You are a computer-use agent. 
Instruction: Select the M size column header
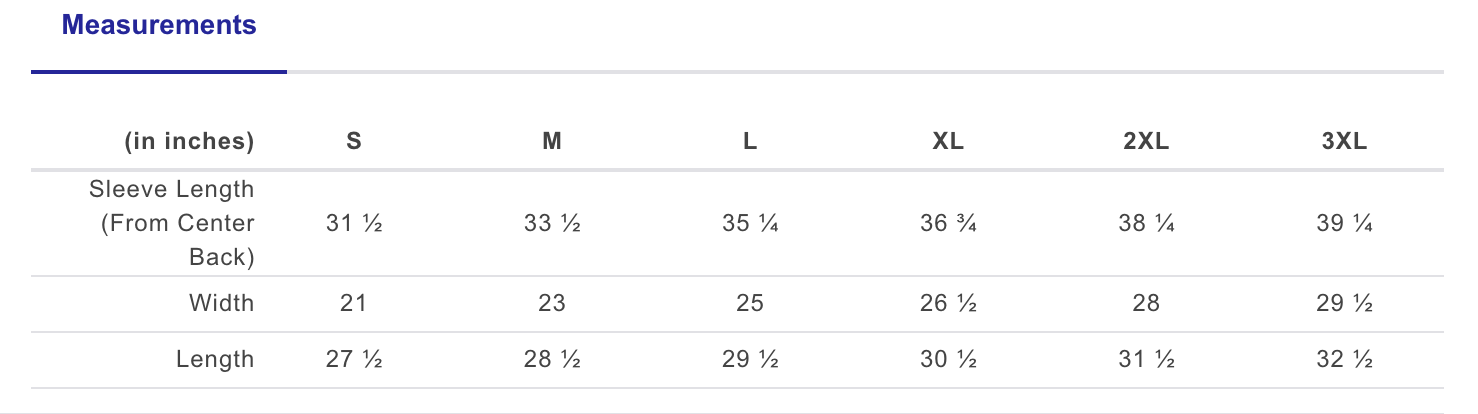point(551,142)
